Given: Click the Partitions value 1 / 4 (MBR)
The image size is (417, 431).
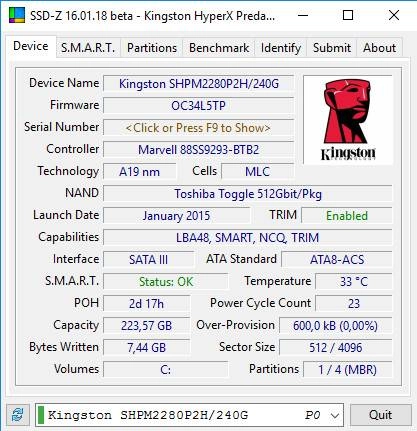Looking at the screenshot, I should coord(347,370).
